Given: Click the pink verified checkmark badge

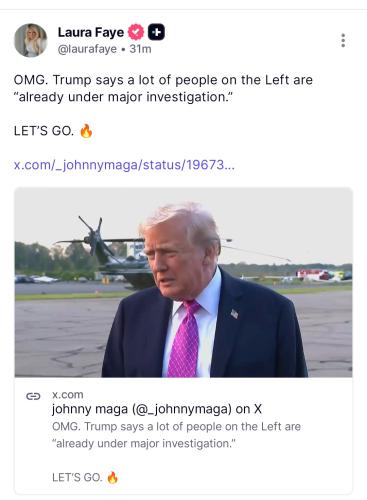Looking at the screenshot, I should click(x=136, y=32).
